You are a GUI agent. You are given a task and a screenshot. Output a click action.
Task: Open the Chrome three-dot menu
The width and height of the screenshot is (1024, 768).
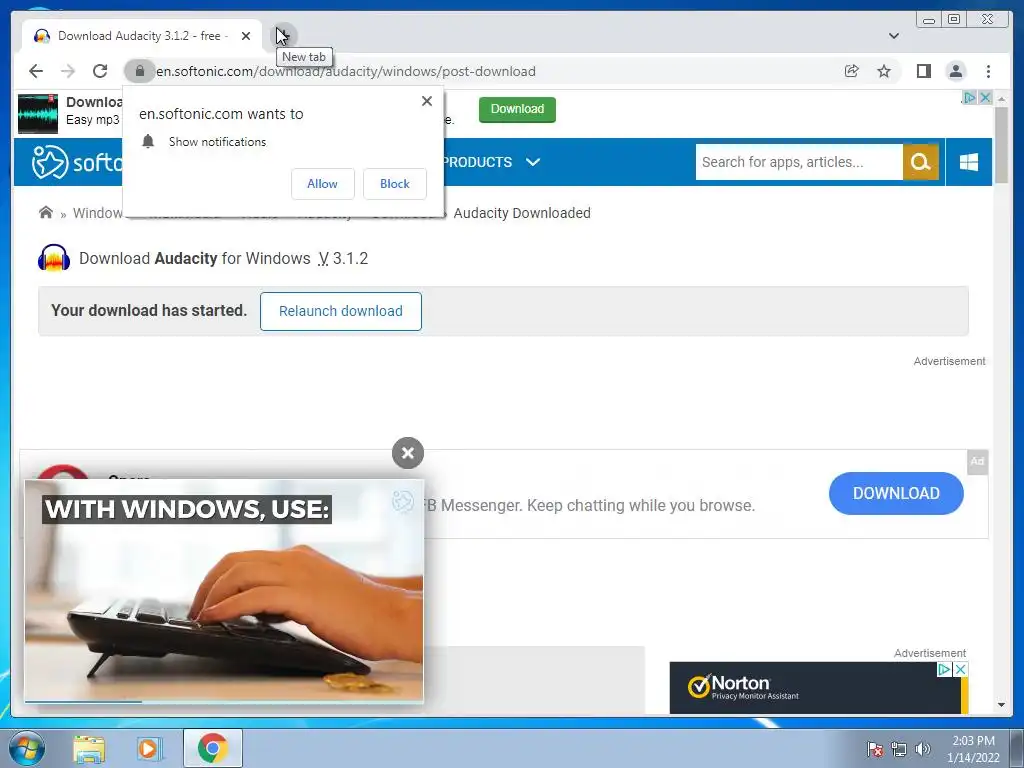(x=988, y=71)
